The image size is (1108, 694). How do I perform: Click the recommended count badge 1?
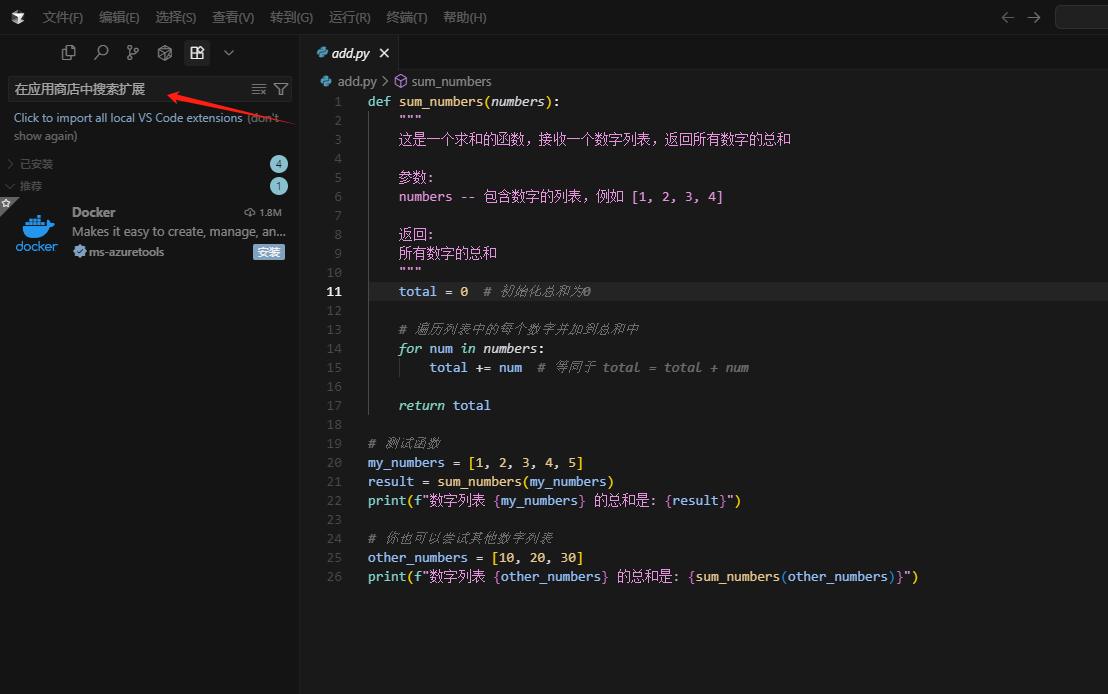point(278,186)
